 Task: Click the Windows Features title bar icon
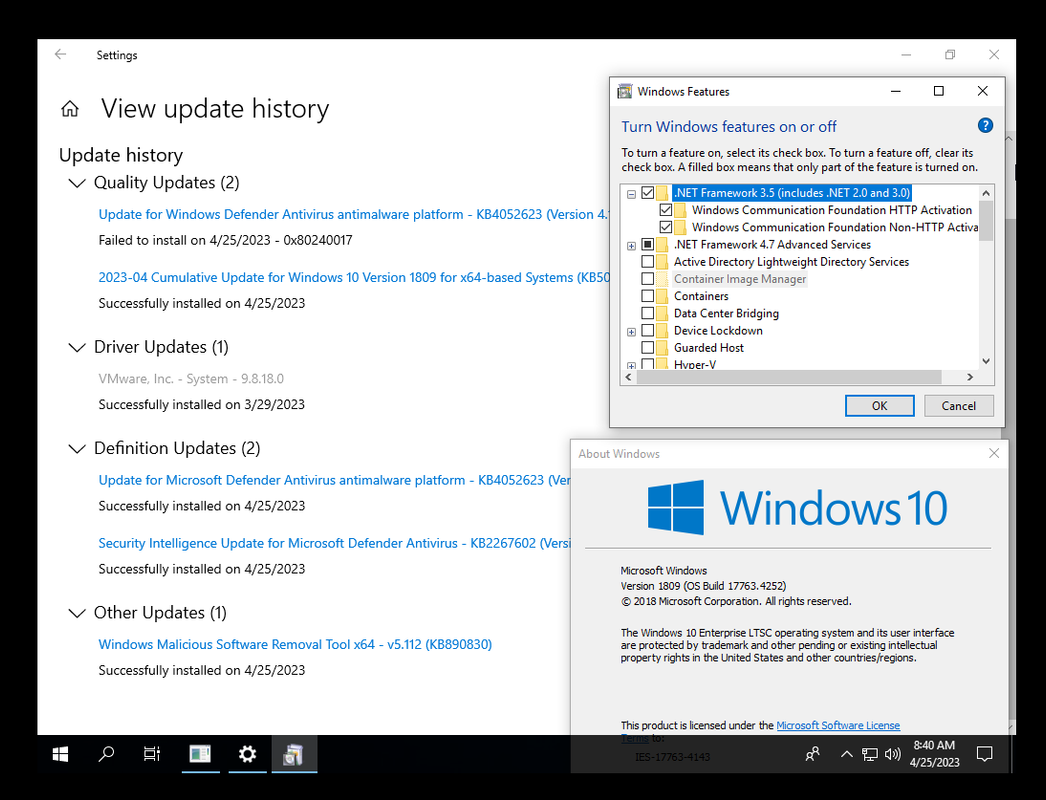point(624,91)
